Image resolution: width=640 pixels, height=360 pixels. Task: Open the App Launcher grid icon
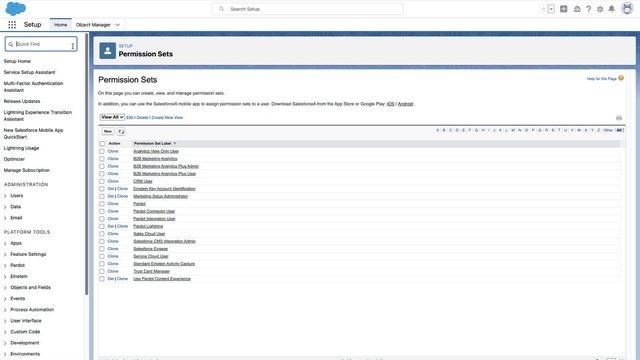12,25
